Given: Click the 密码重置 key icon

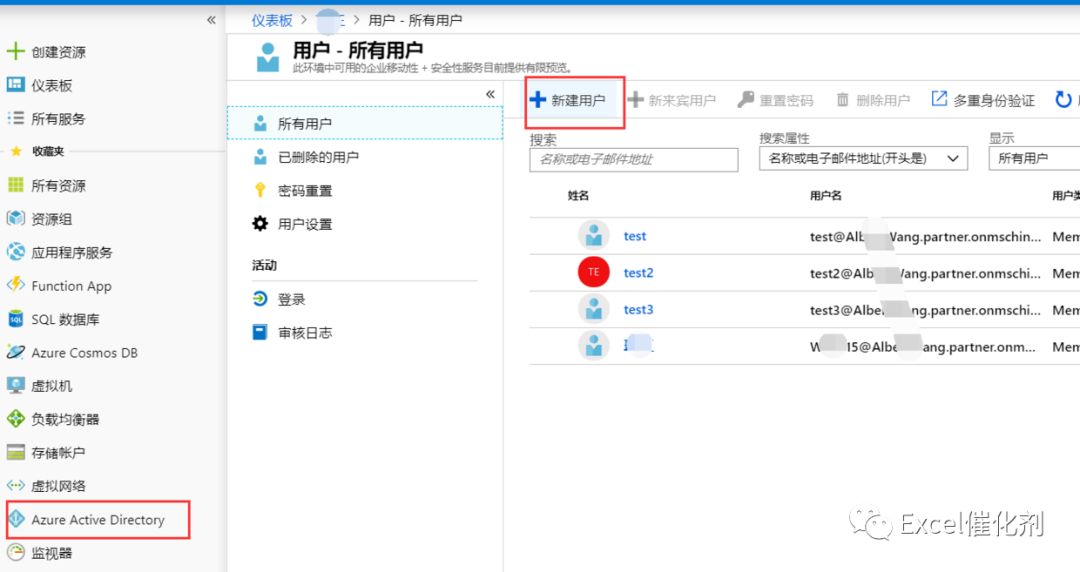Looking at the screenshot, I should [260, 190].
